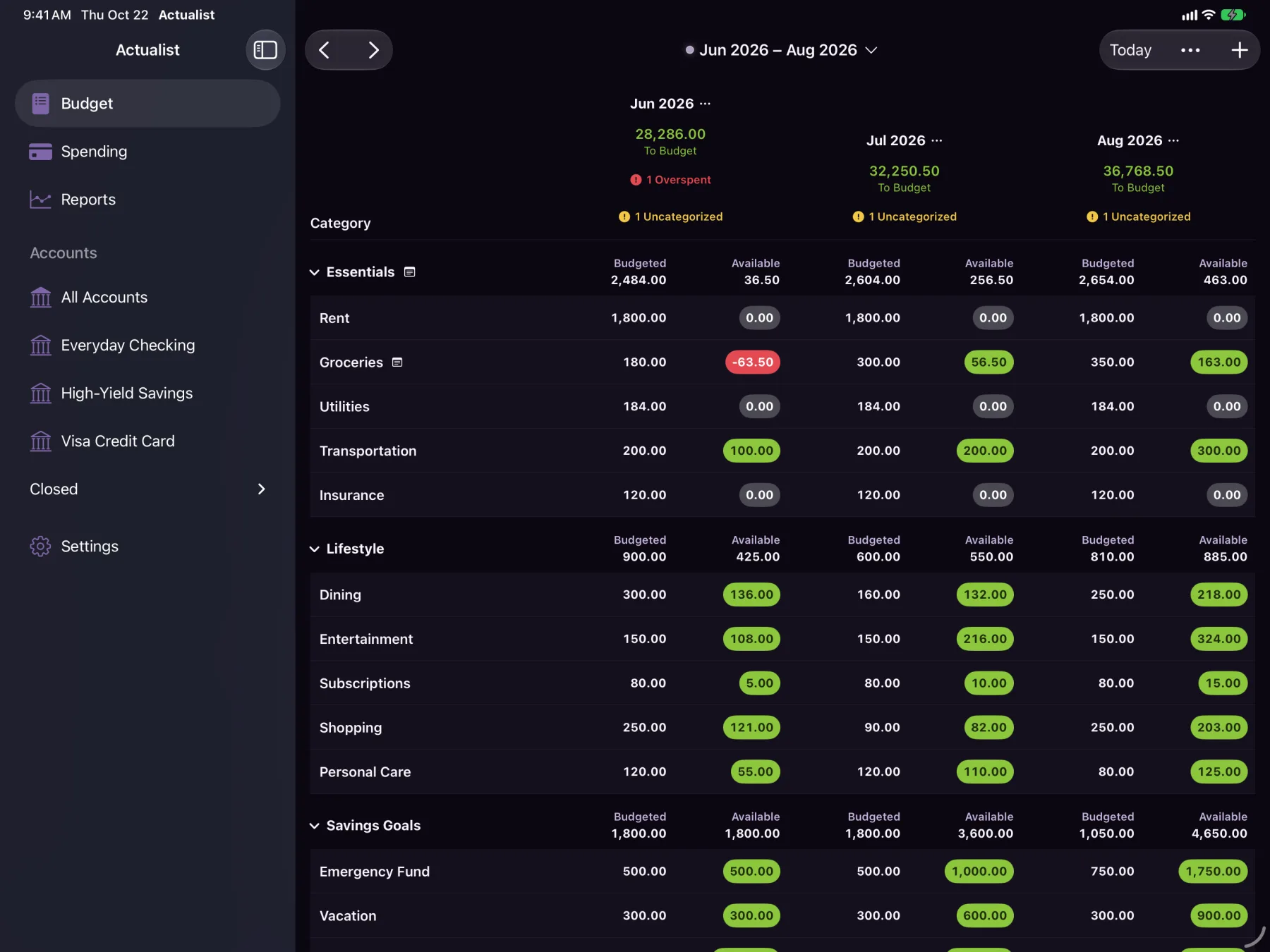Open the Jun 2026 – Aug 2026 range dropdown

click(x=781, y=50)
